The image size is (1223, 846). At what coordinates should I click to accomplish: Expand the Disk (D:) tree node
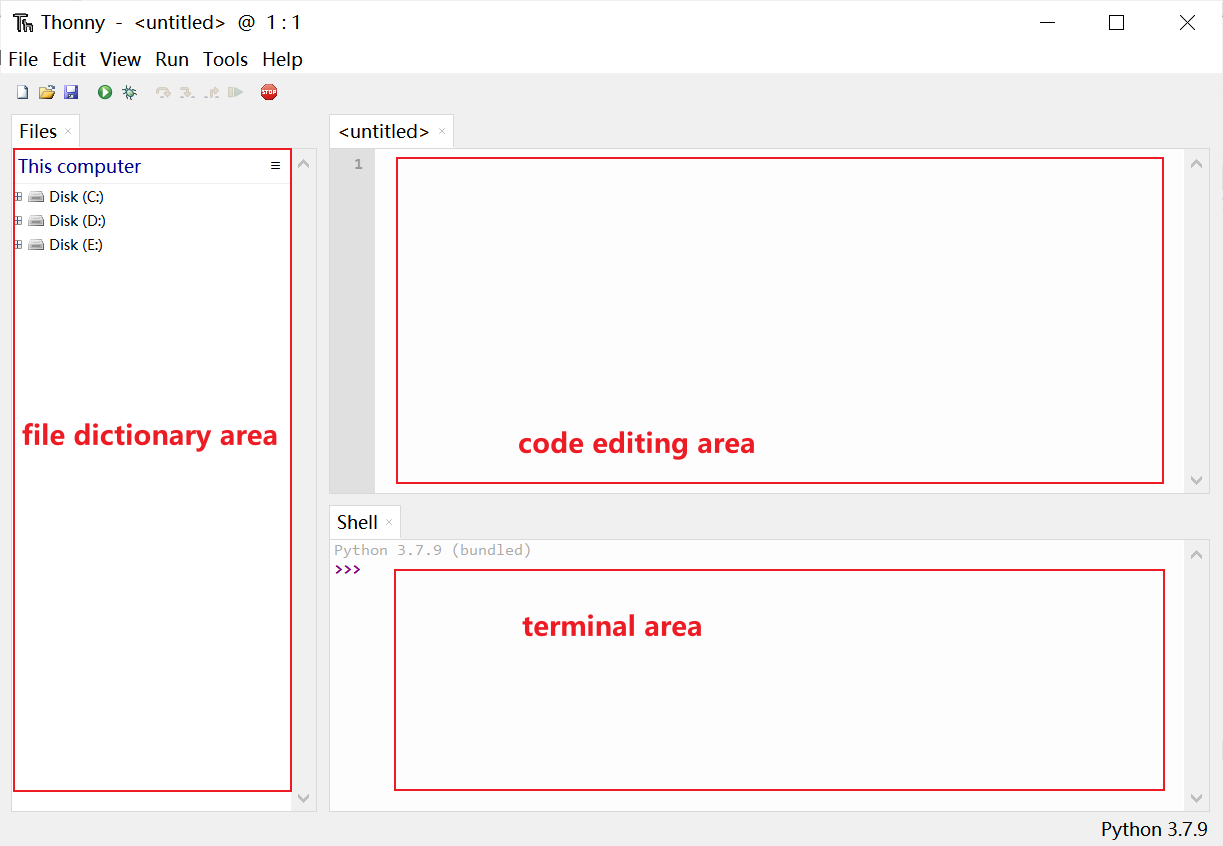17,220
